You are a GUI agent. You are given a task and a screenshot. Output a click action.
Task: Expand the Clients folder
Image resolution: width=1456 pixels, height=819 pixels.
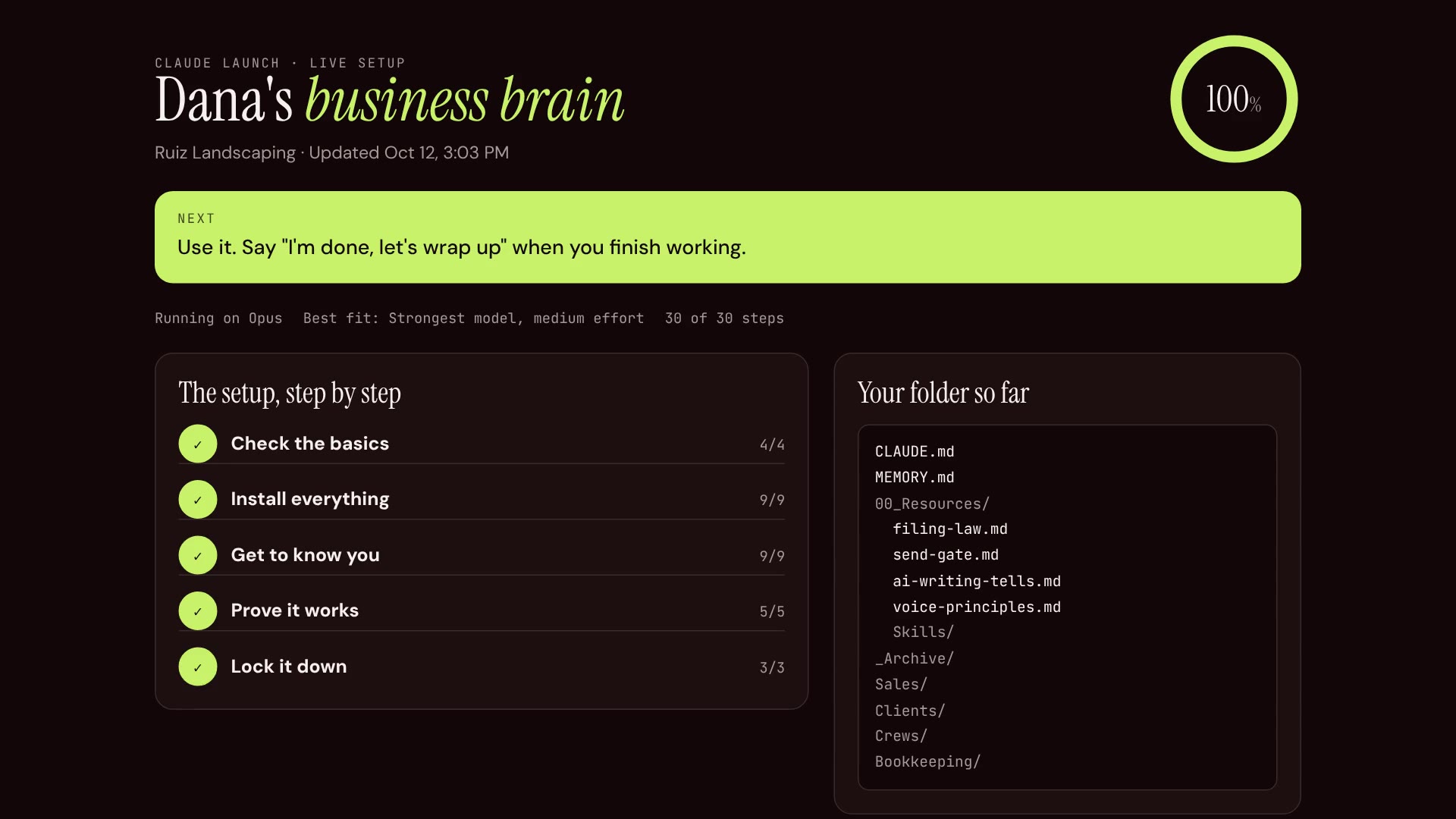[x=910, y=711]
